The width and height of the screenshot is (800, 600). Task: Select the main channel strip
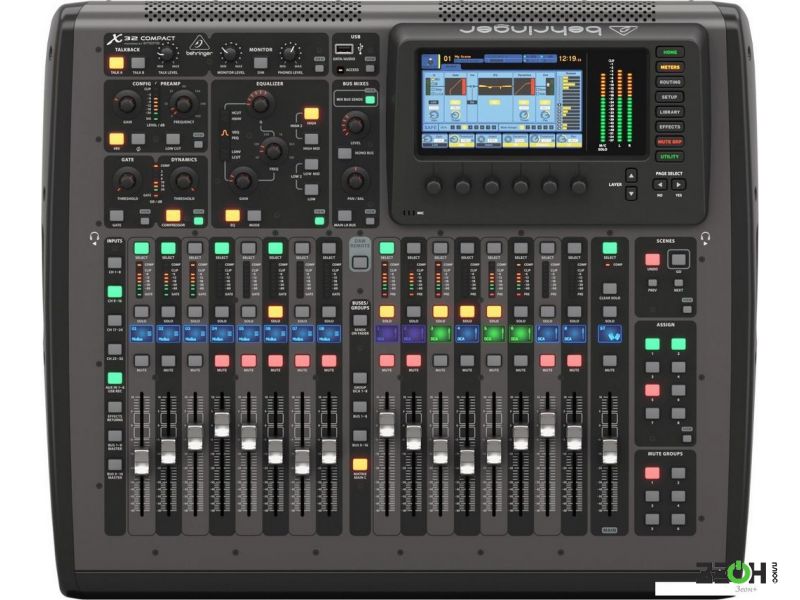(609, 248)
